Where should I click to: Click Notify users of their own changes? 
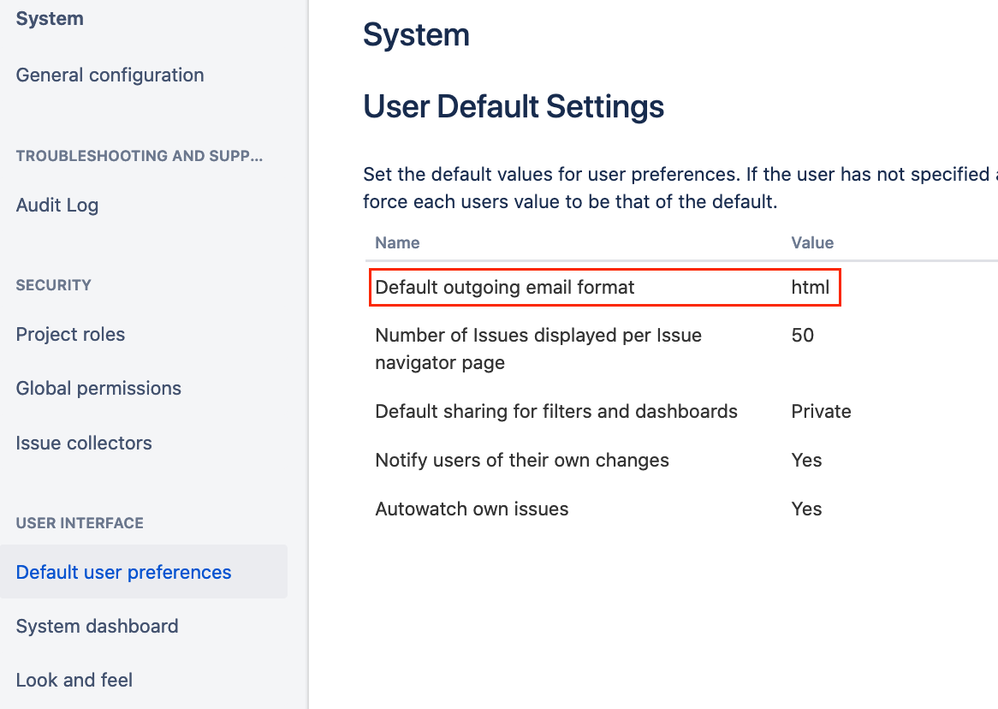[x=522, y=460]
